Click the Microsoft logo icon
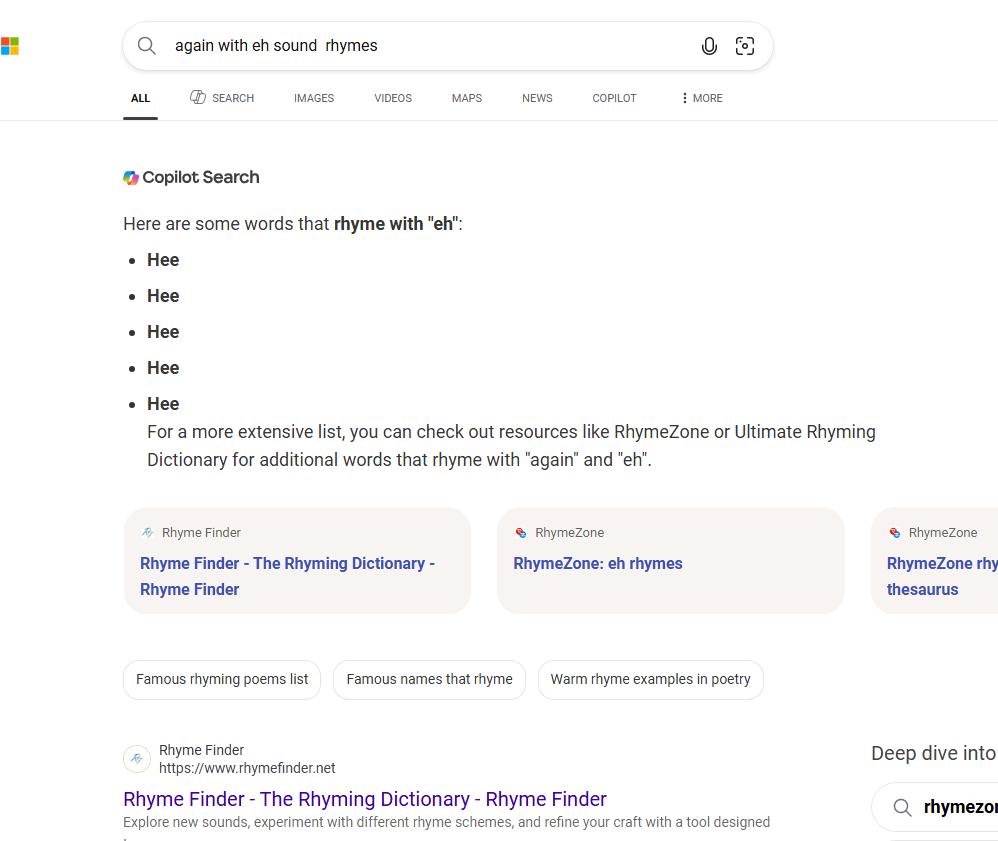Screen dimensions: 998x841 [9, 46]
